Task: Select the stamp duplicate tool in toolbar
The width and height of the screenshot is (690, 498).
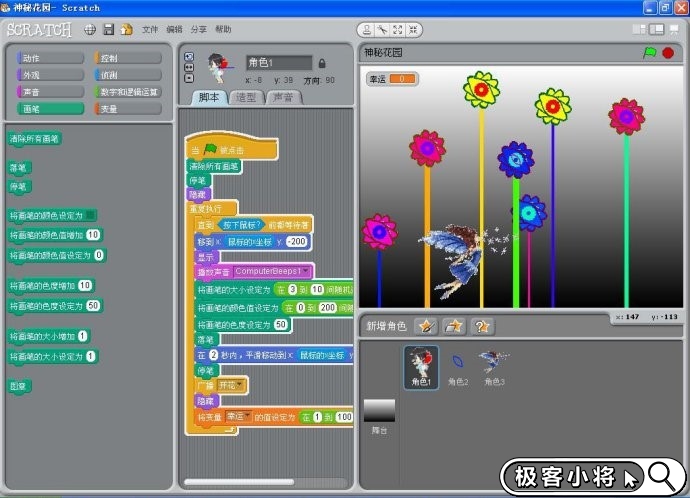Action: (368, 30)
